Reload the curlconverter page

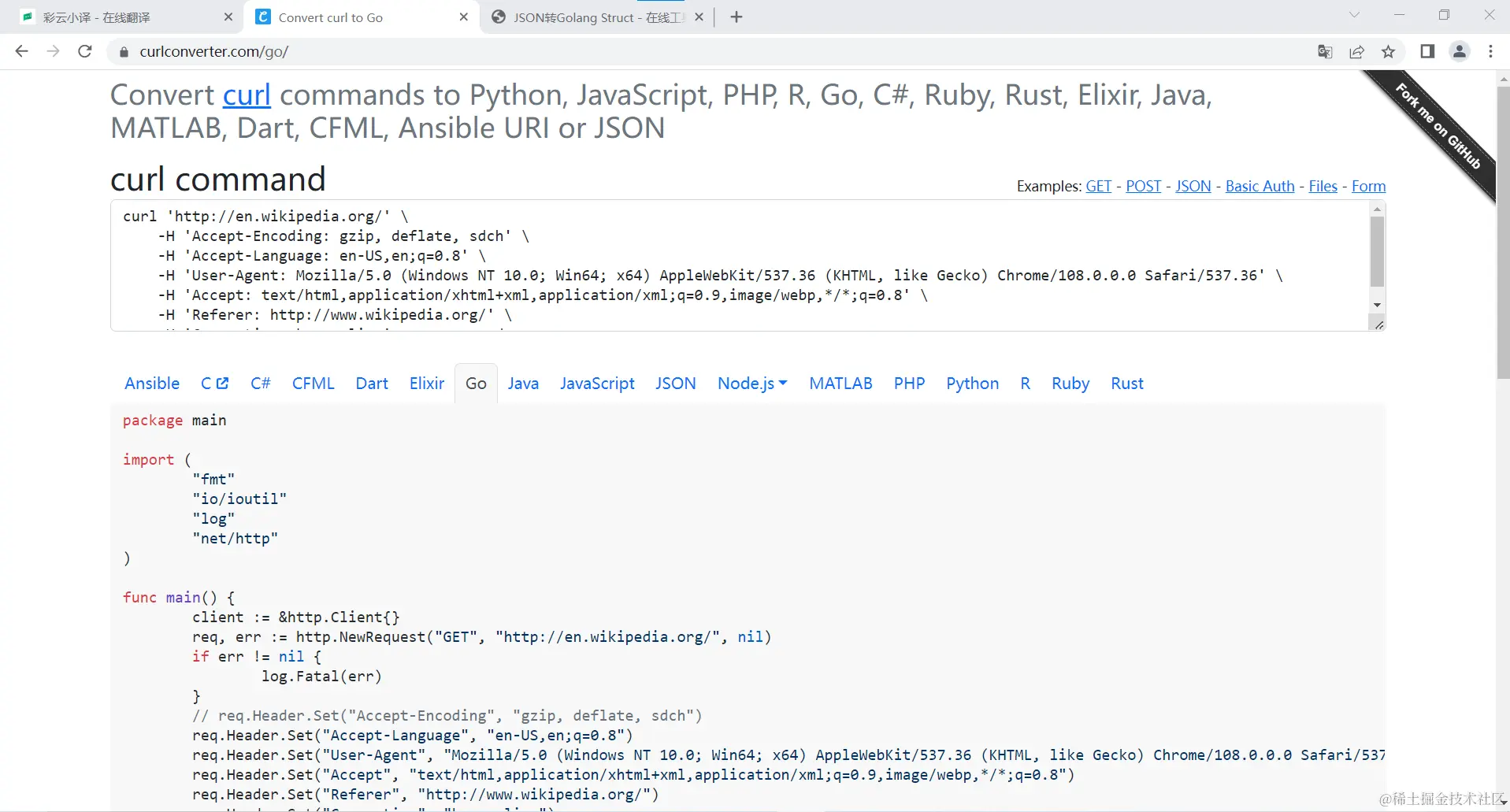click(85, 52)
